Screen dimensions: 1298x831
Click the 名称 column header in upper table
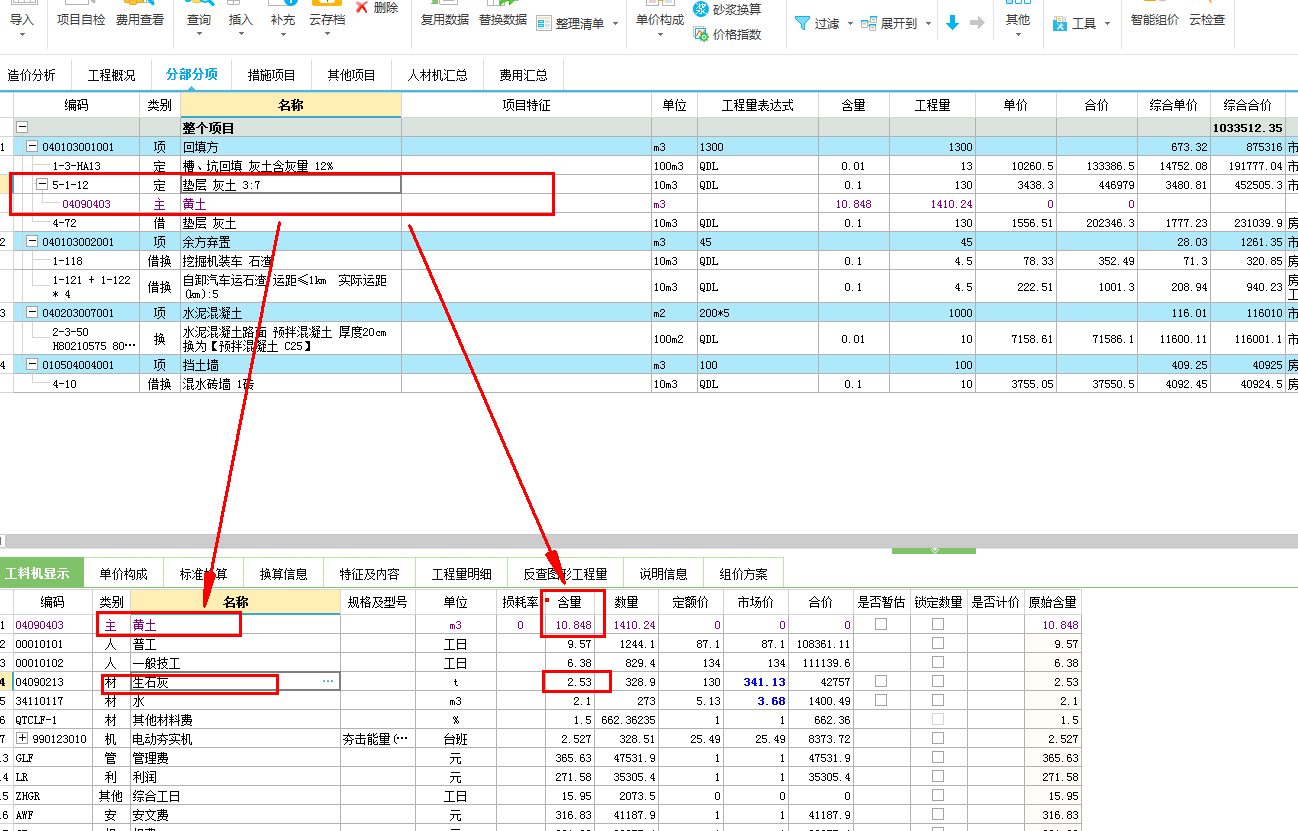point(291,105)
